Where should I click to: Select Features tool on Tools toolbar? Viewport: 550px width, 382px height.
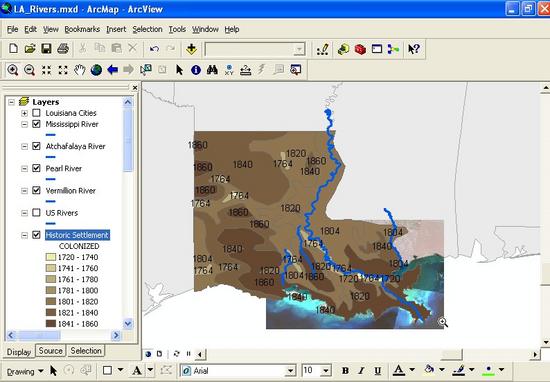(146, 69)
